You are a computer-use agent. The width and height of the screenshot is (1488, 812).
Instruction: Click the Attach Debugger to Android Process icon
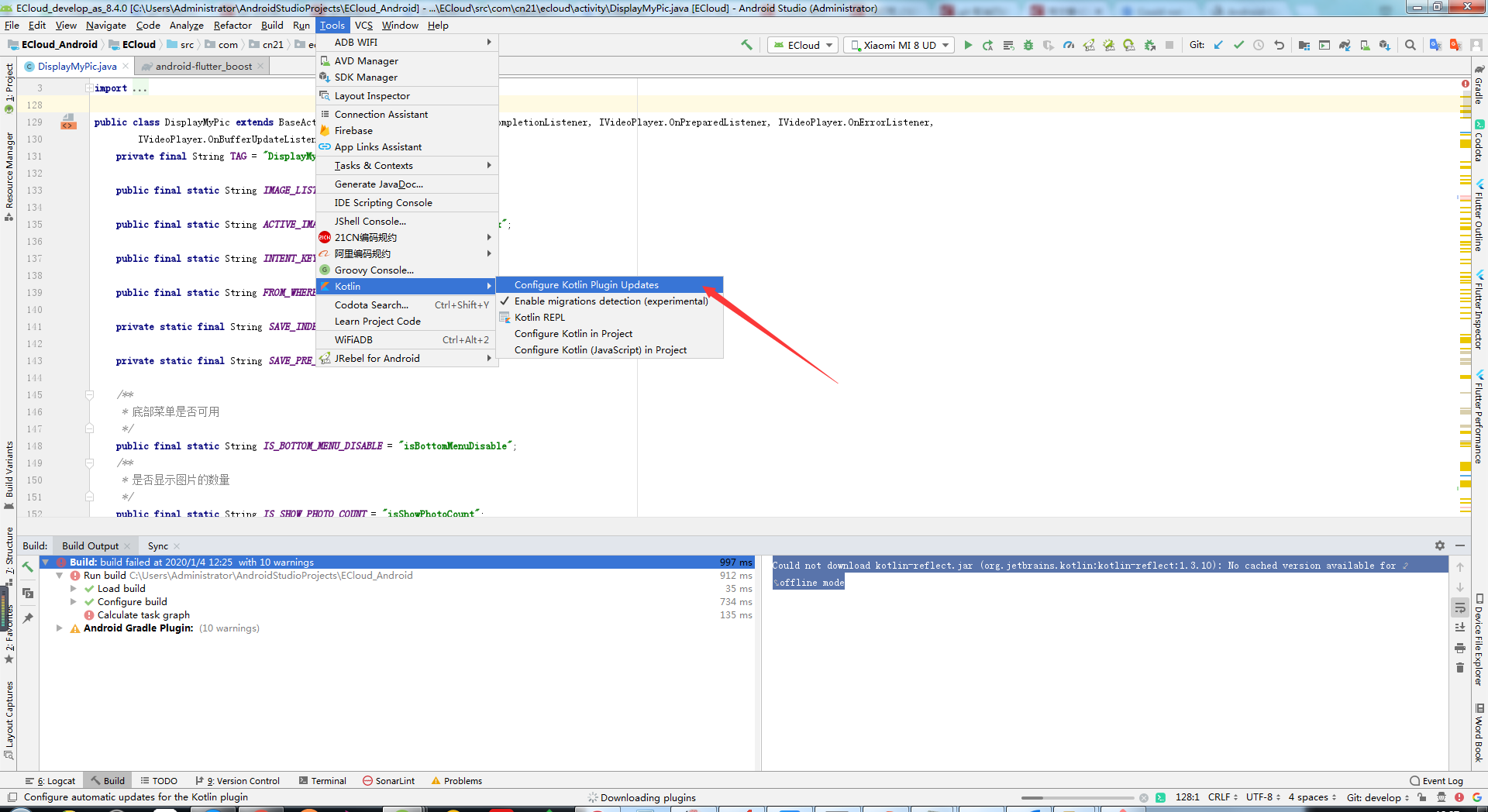tap(1150, 45)
